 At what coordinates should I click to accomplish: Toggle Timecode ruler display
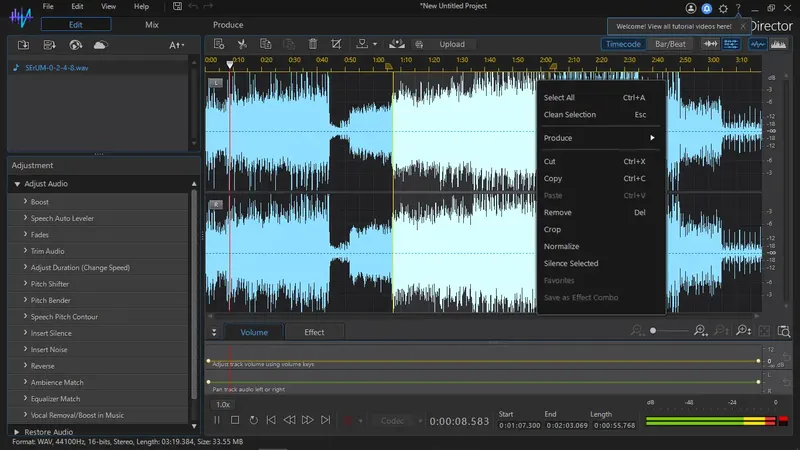tap(623, 44)
